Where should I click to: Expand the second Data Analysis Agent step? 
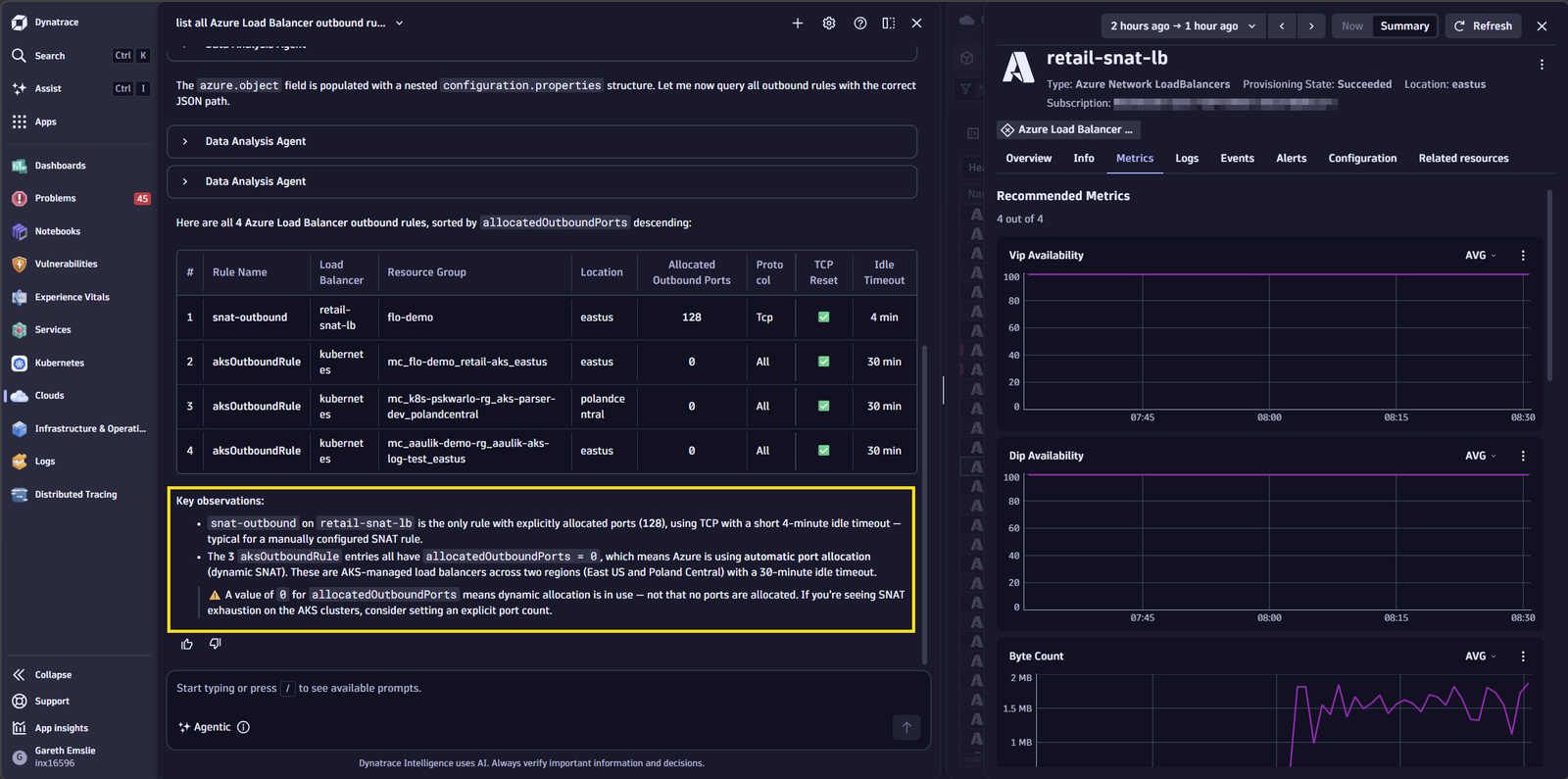pyautogui.click(x=542, y=181)
